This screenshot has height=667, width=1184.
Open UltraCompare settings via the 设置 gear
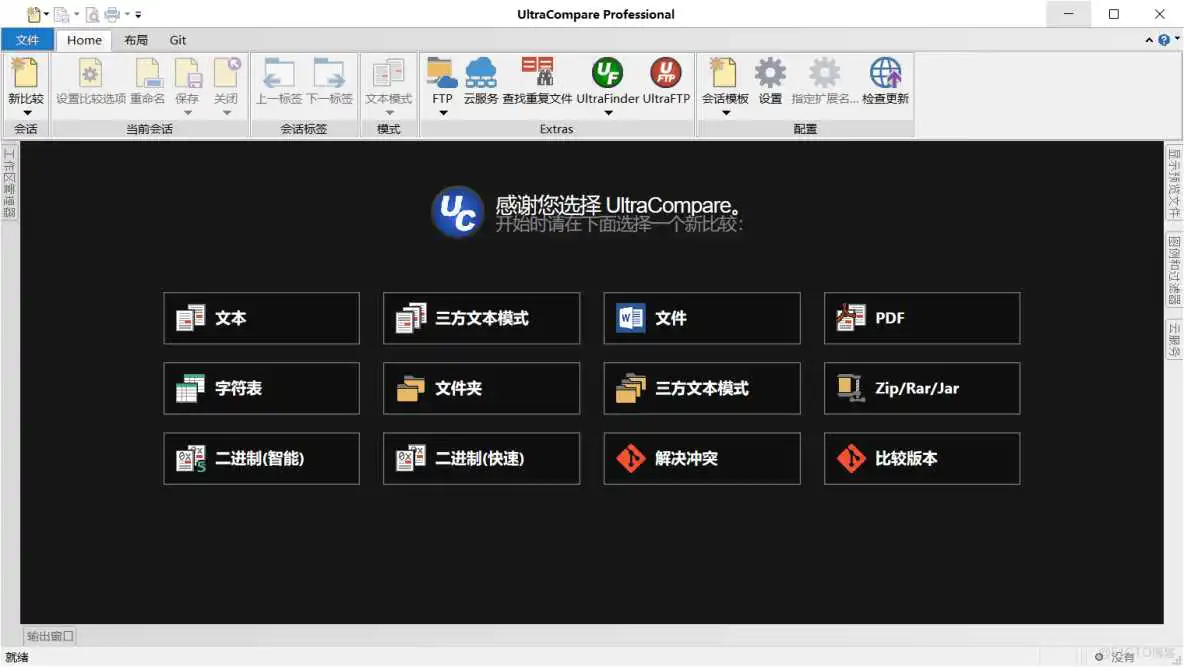[x=770, y=80]
